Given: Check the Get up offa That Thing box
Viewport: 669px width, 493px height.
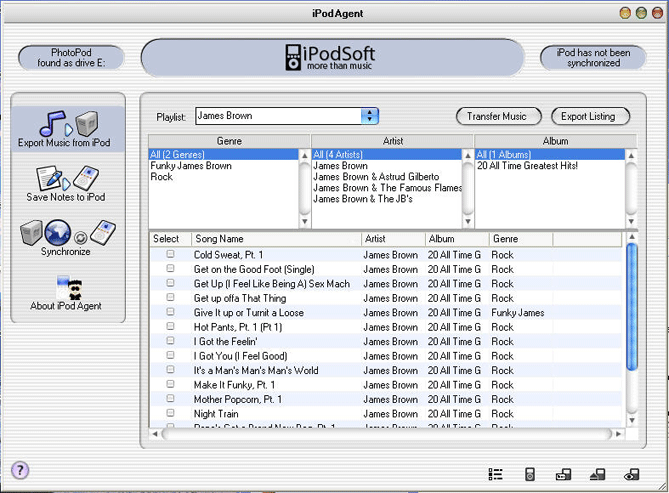Looking at the screenshot, I should coord(170,297).
